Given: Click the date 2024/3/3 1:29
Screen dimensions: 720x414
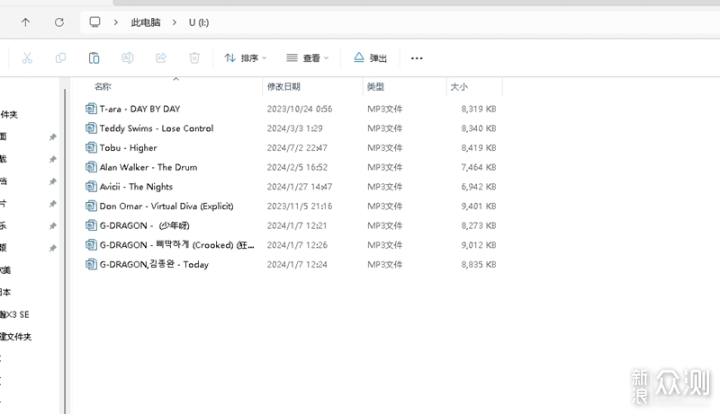Looking at the screenshot, I should 295,128.
